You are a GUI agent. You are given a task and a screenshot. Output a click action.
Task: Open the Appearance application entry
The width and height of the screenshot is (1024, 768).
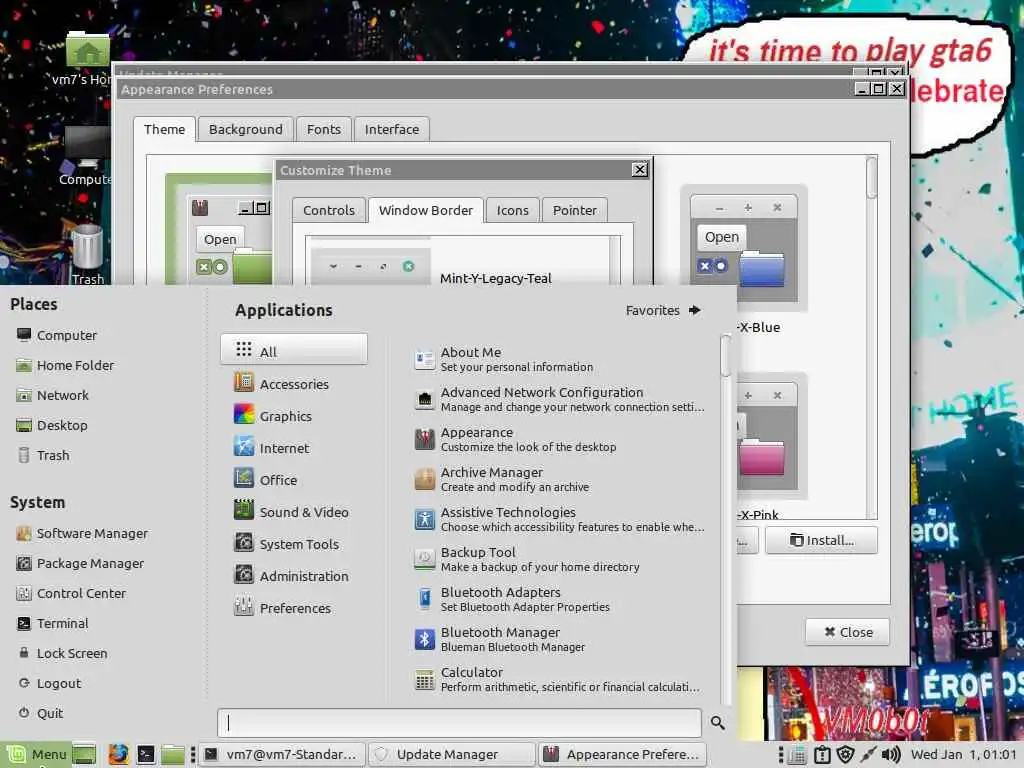tap(559, 439)
